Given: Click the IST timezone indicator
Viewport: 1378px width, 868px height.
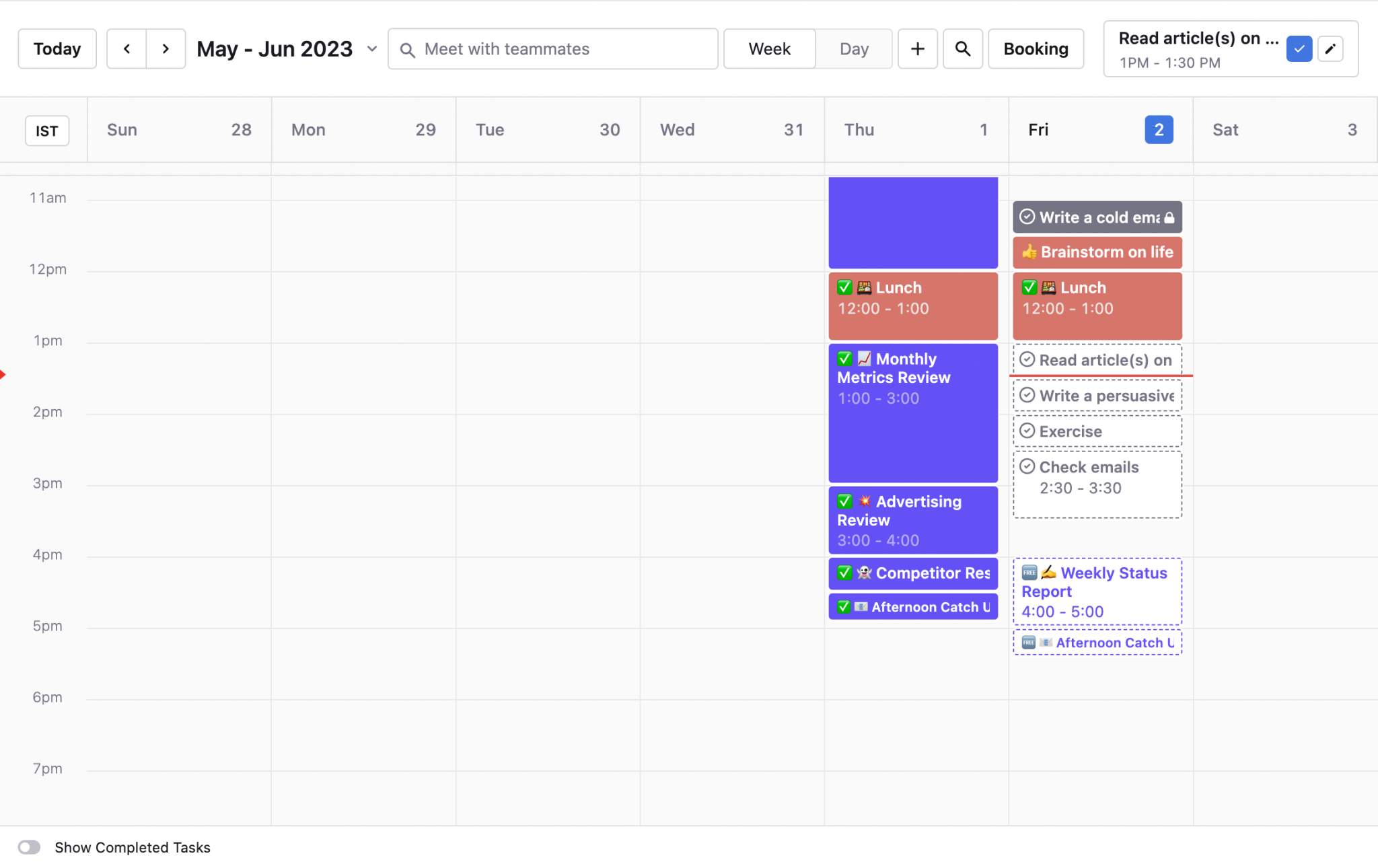Looking at the screenshot, I should click(47, 131).
